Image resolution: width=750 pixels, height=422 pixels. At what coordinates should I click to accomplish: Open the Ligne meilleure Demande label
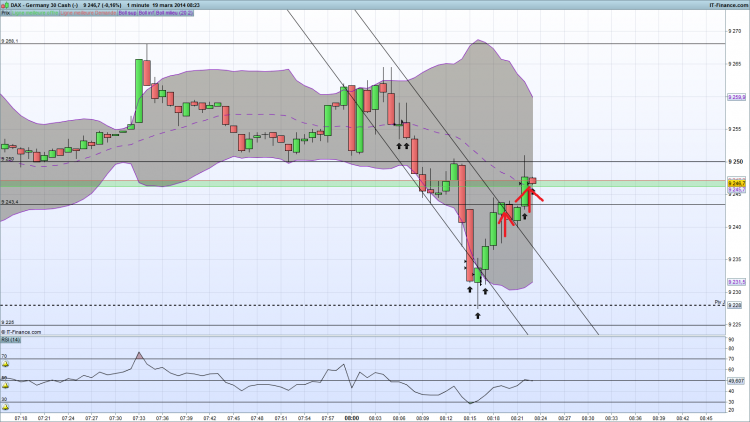88,13
